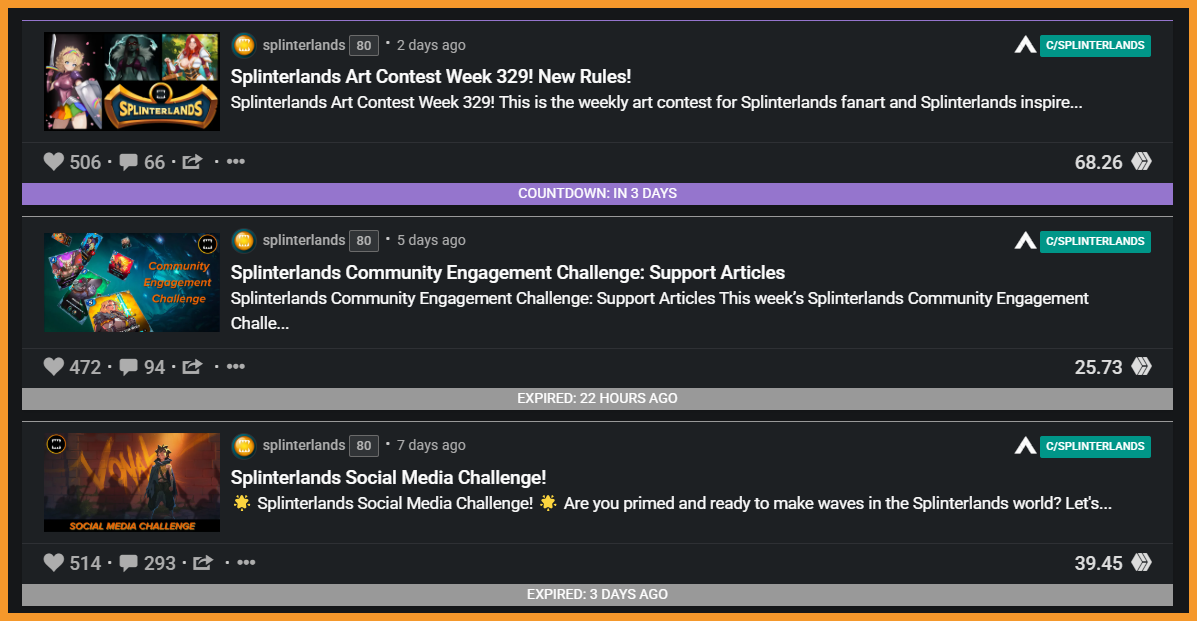The width and height of the screenshot is (1197, 621).
Task: Open comments on Social Media Challenge post
Action: pos(129,563)
